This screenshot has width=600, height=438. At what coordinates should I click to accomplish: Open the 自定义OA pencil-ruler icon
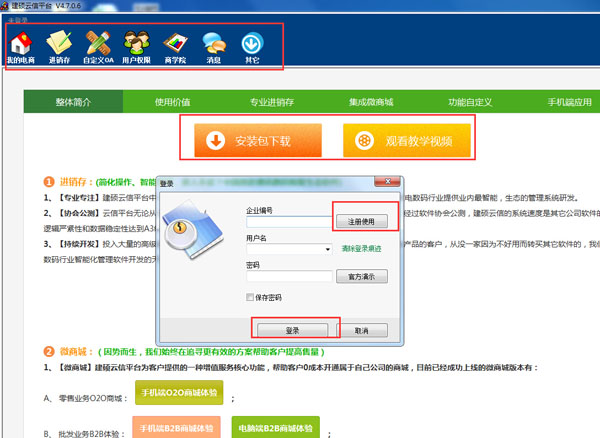98,47
